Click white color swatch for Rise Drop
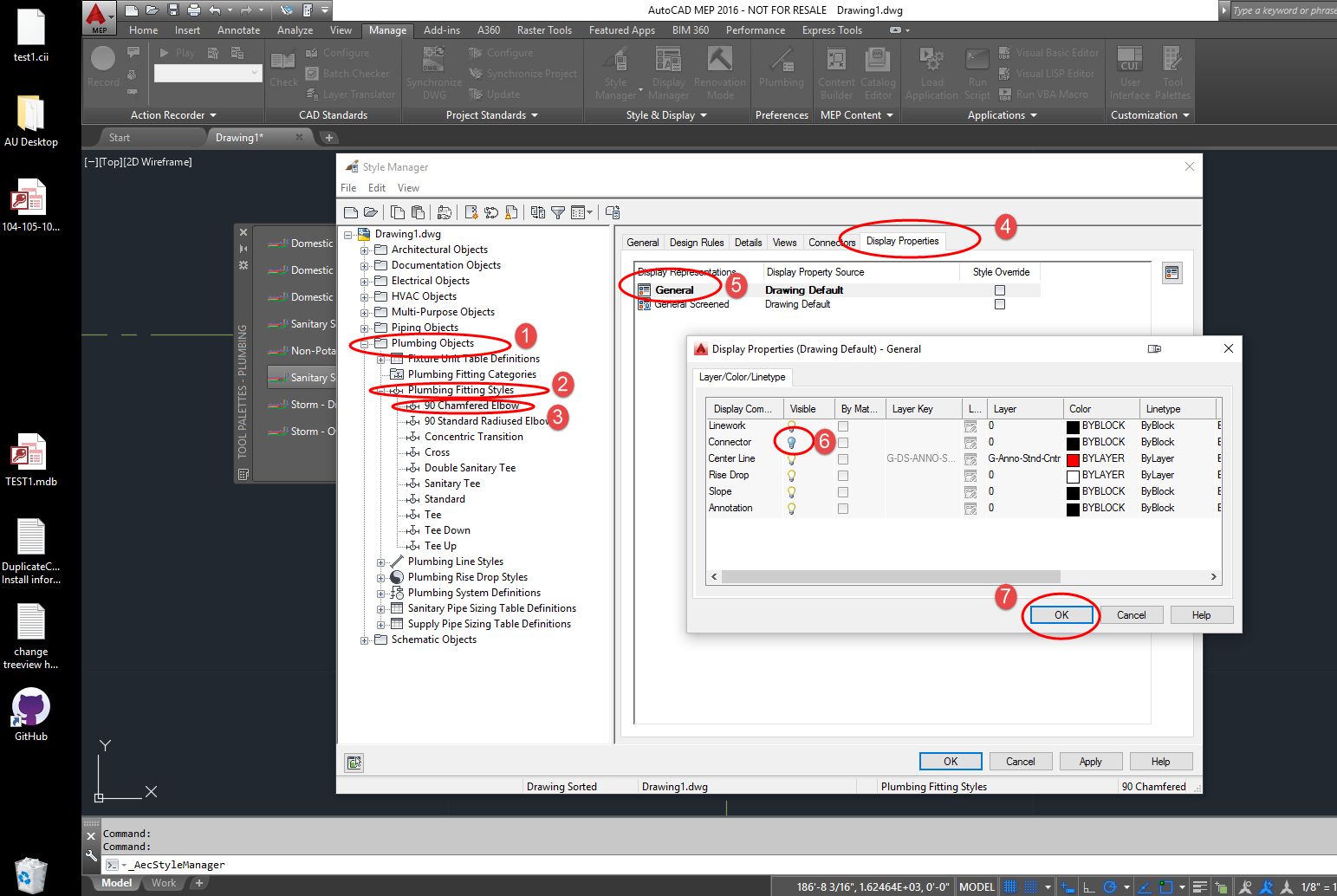 pyautogui.click(x=1073, y=476)
